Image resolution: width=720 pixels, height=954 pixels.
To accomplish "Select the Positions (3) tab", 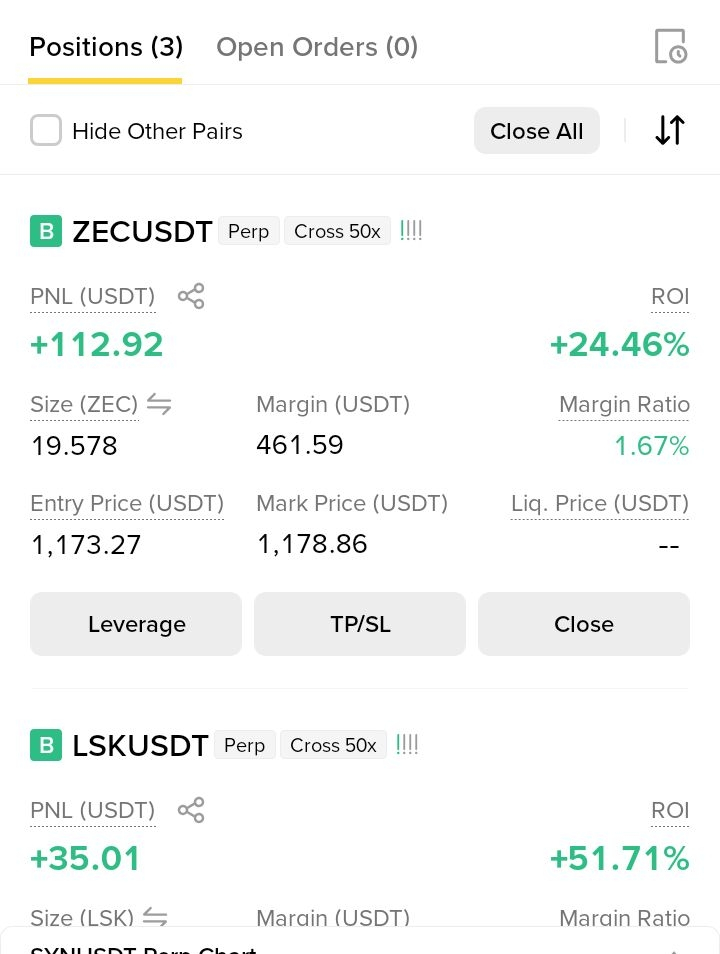I will [x=106, y=47].
